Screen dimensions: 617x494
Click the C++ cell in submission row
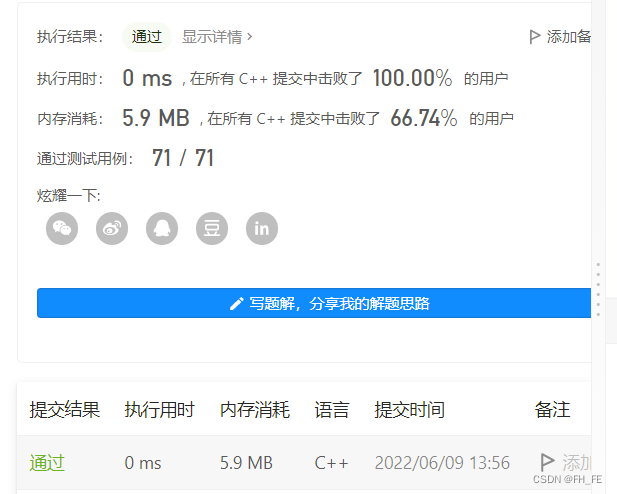[x=331, y=463]
